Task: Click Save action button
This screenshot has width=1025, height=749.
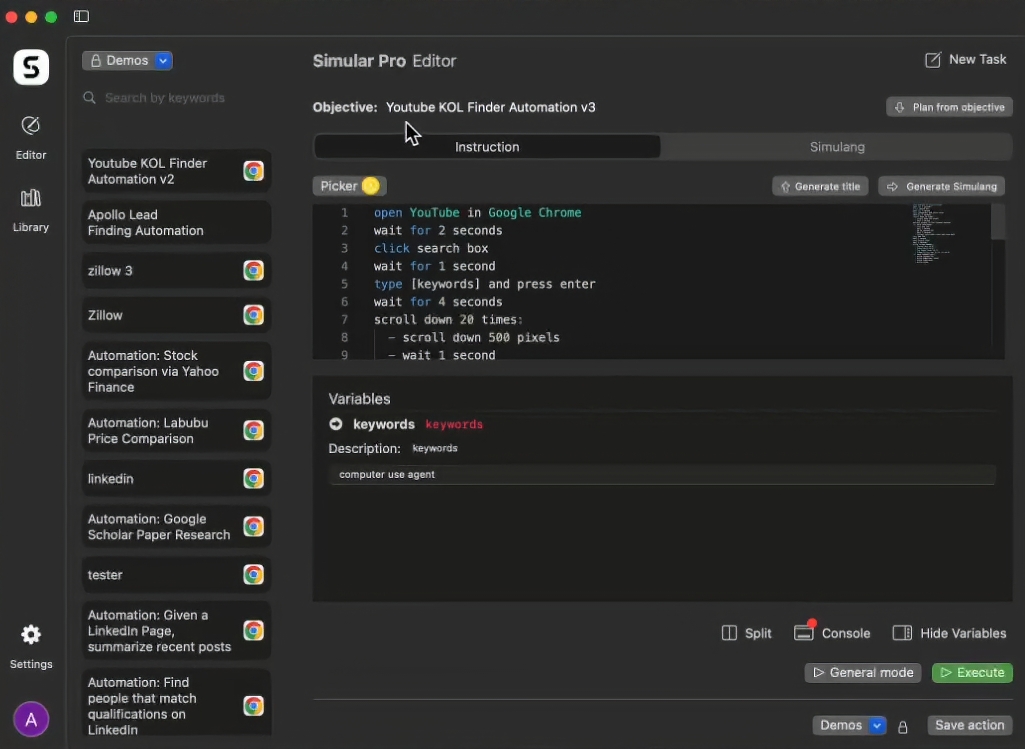Action: point(969,725)
